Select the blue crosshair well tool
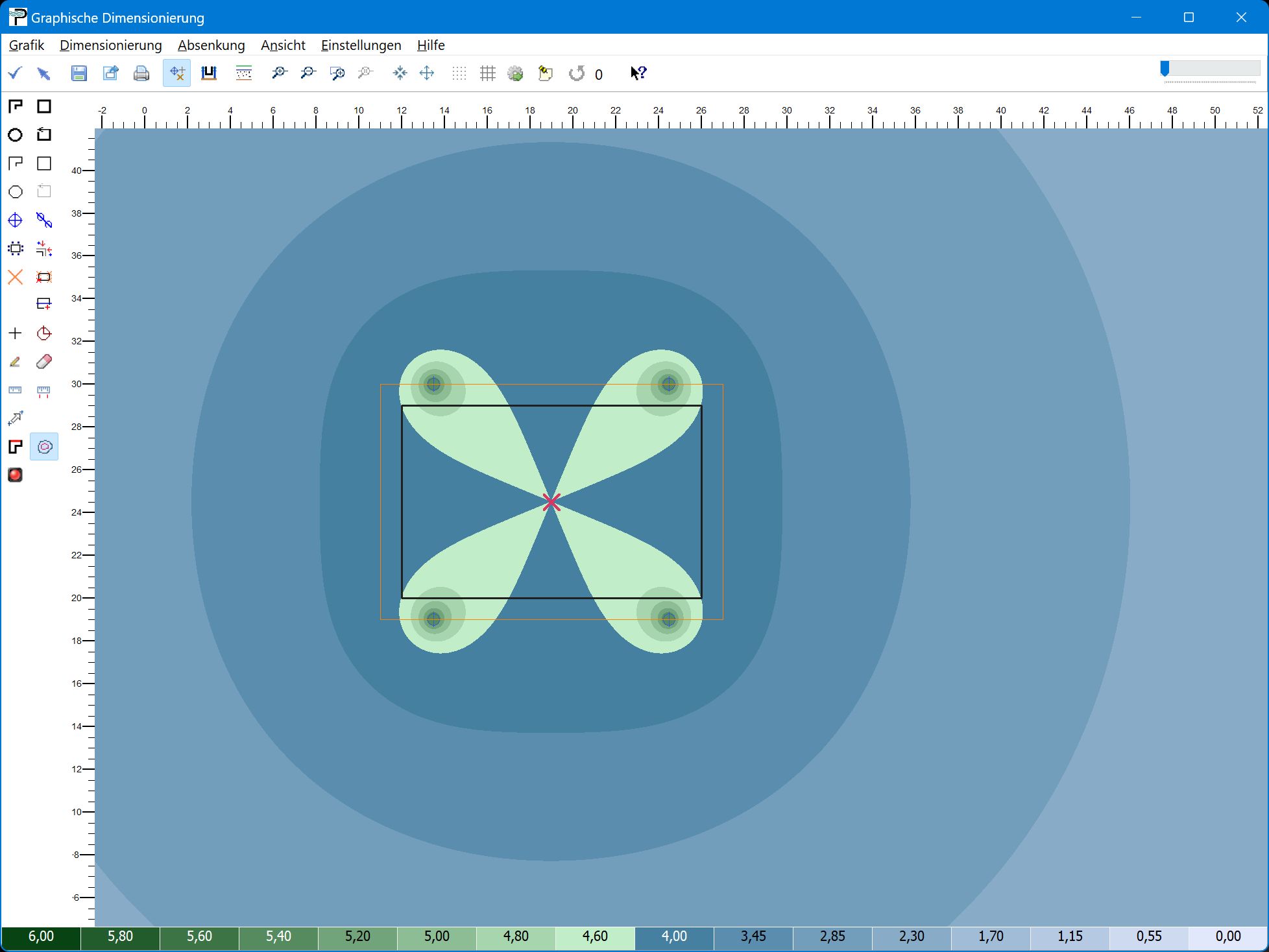The height and width of the screenshot is (952, 1269). point(15,220)
